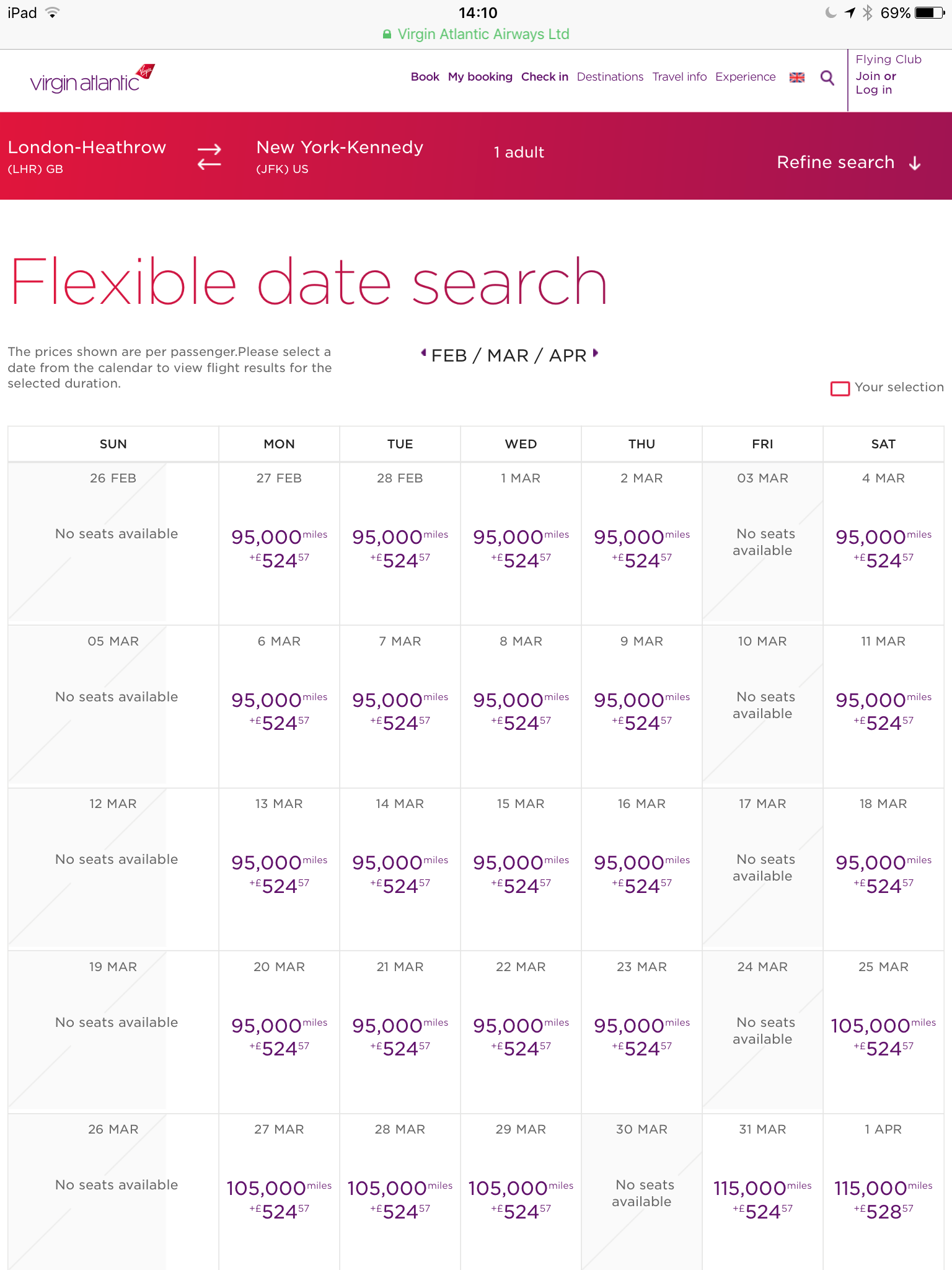Tap the Wi-Fi icon in status bar
The width and height of the screenshot is (952, 1270).
pyautogui.click(x=53, y=12)
